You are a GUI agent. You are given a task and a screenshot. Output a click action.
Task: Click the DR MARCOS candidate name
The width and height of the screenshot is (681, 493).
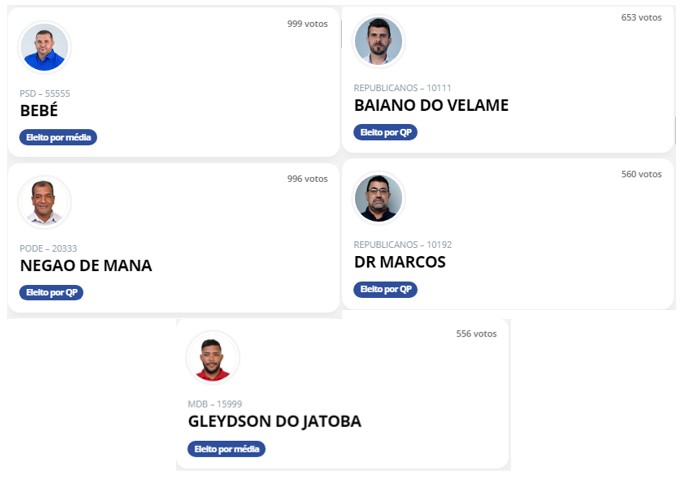[x=400, y=262]
